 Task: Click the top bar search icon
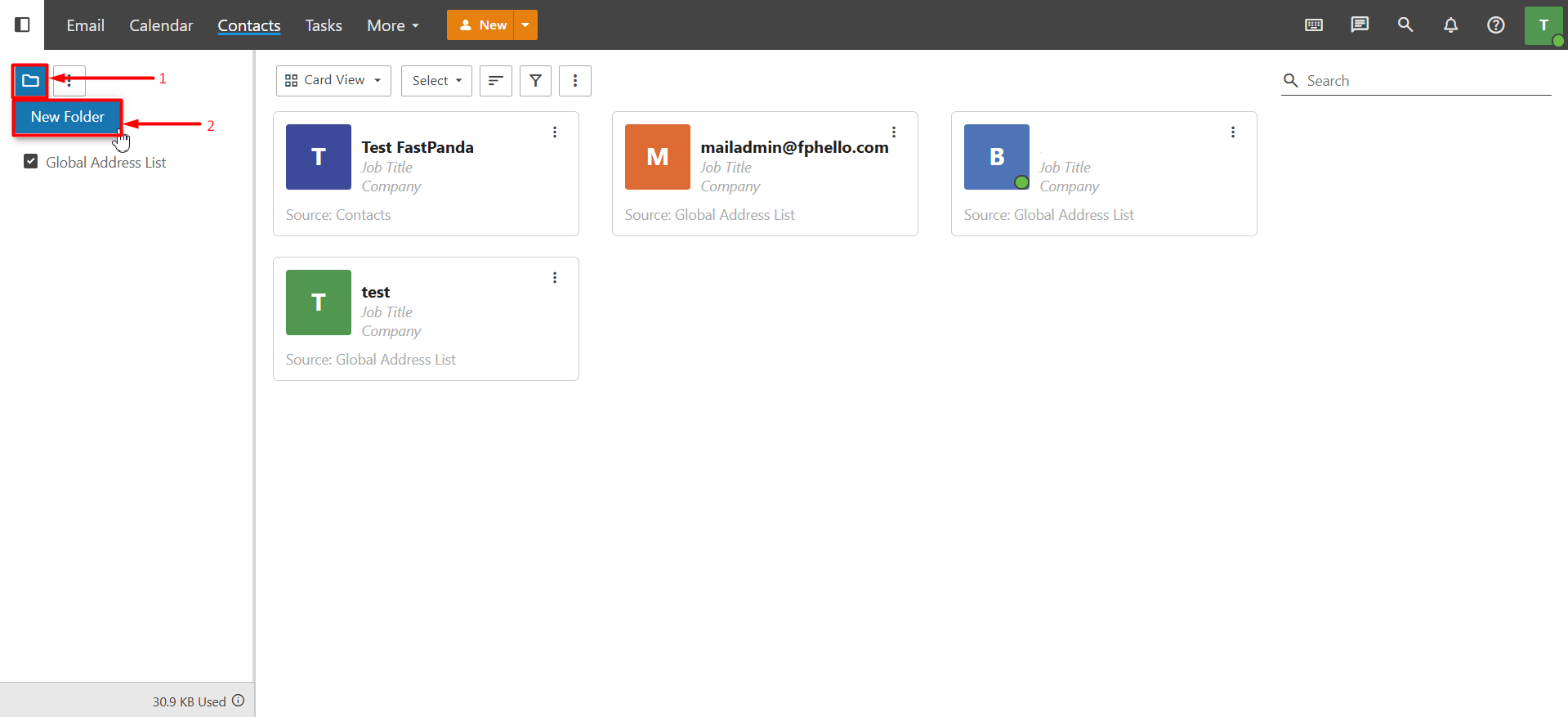1405,25
